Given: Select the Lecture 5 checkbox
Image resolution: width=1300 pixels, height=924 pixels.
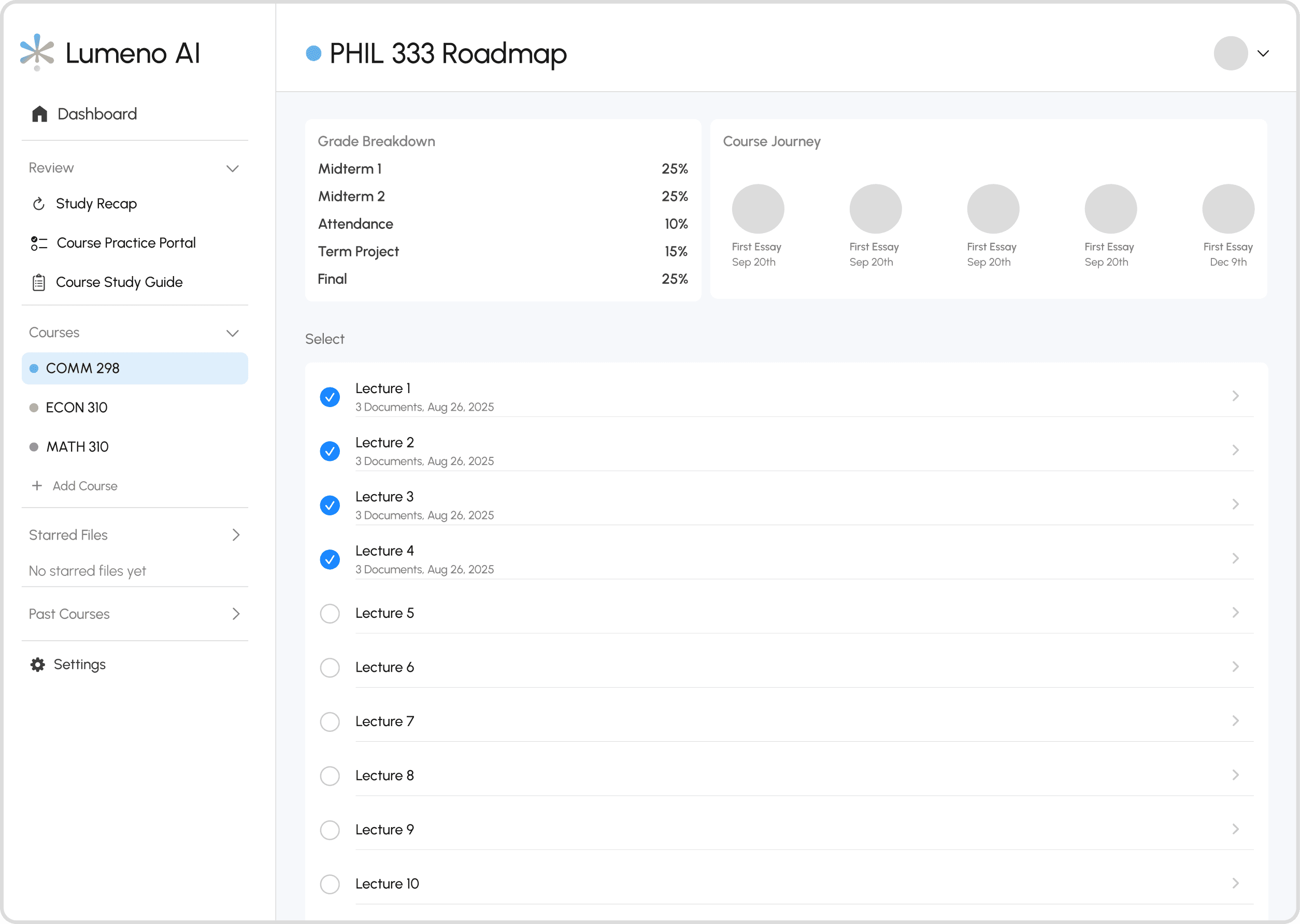Looking at the screenshot, I should click(x=330, y=613).
